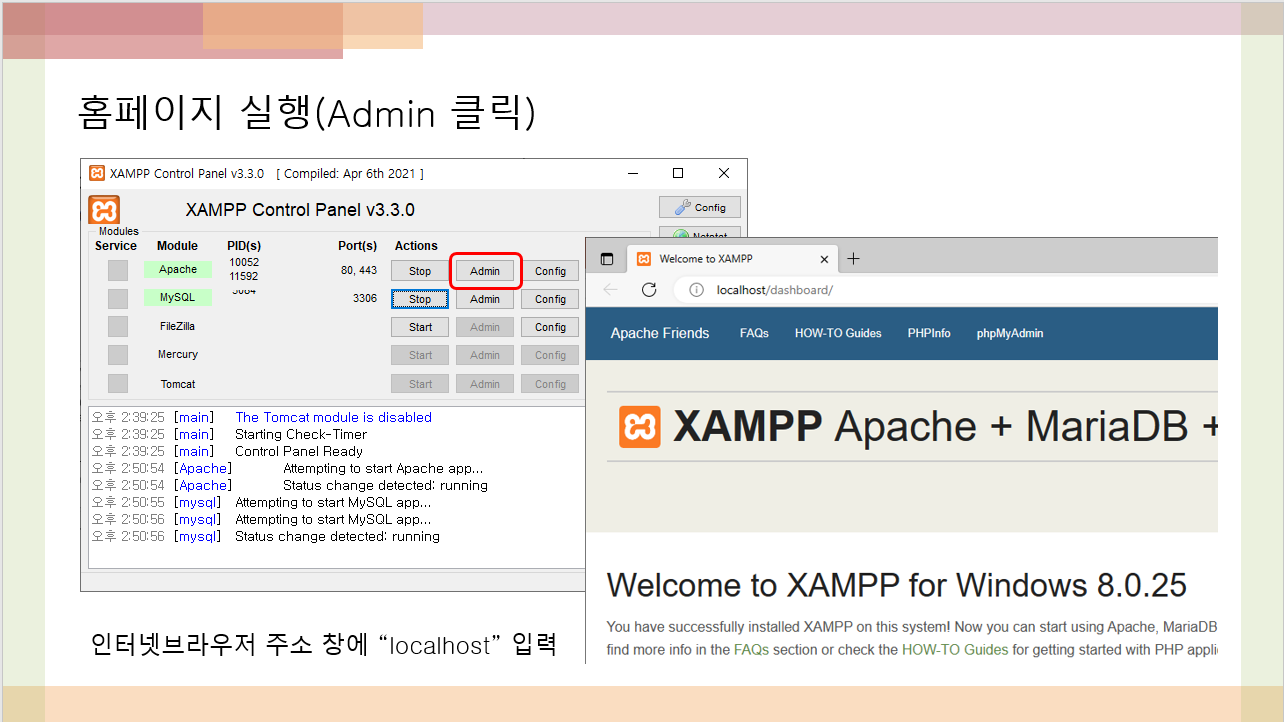Open MySQL Admin button
The height and width of the screenshot is (722, 1284).
[485, 299]
